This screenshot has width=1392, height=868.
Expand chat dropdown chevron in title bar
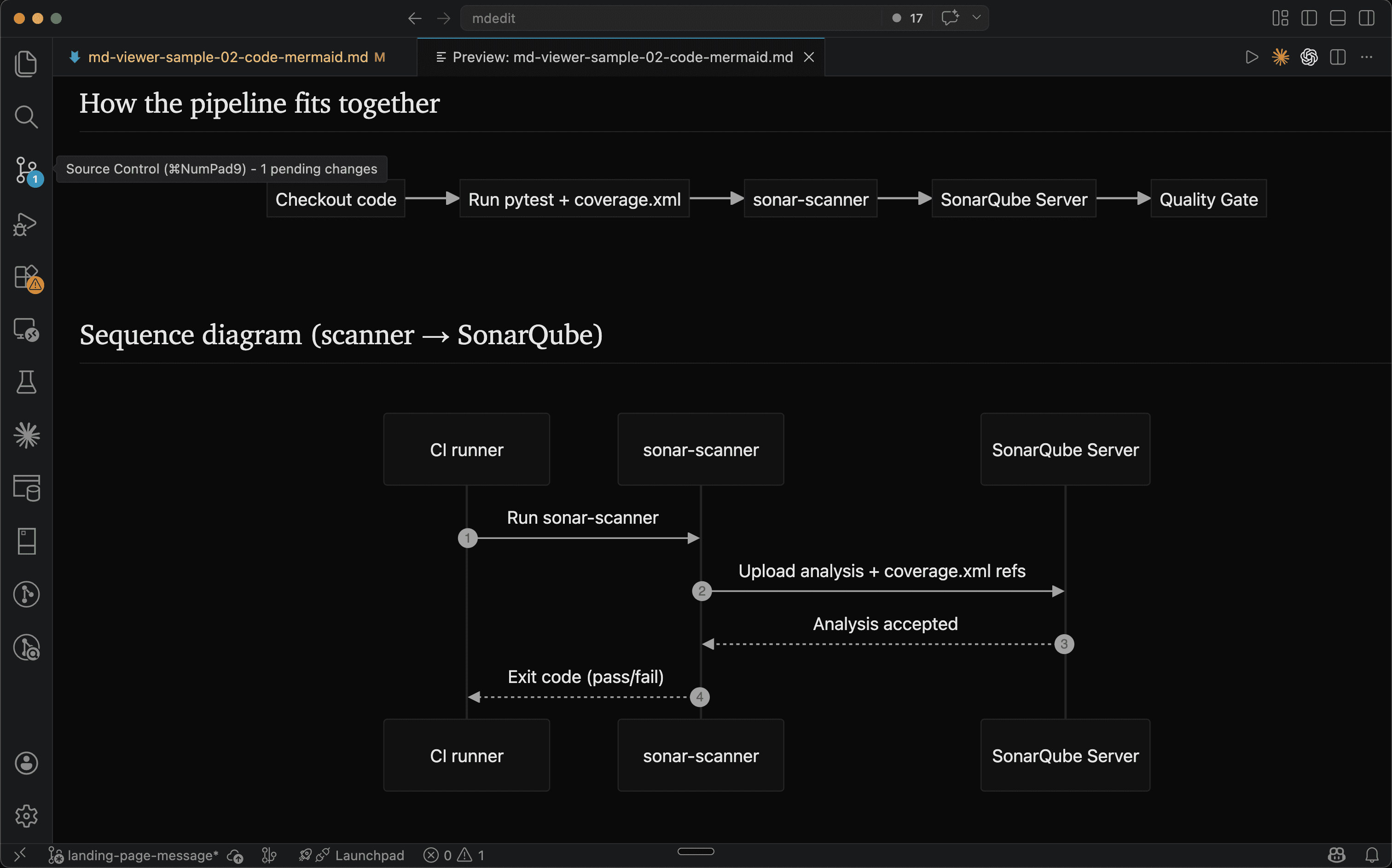point(976,18)
